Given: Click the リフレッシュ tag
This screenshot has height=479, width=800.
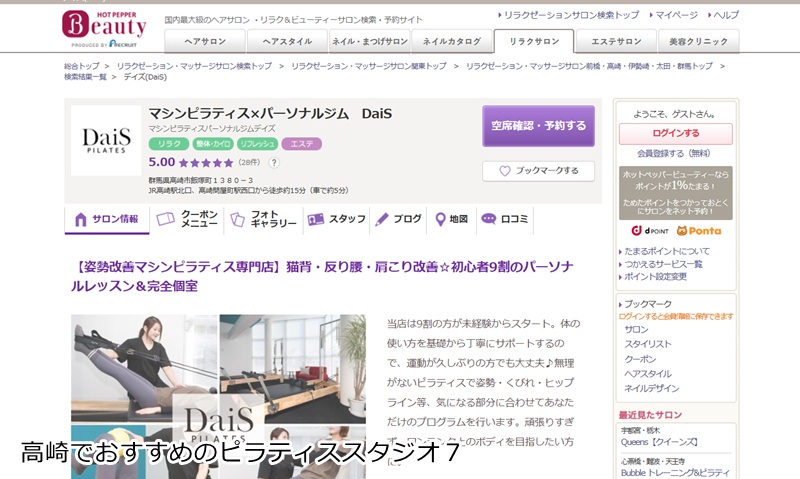Looking at the screenshot, I should click(x=257, y=144).
